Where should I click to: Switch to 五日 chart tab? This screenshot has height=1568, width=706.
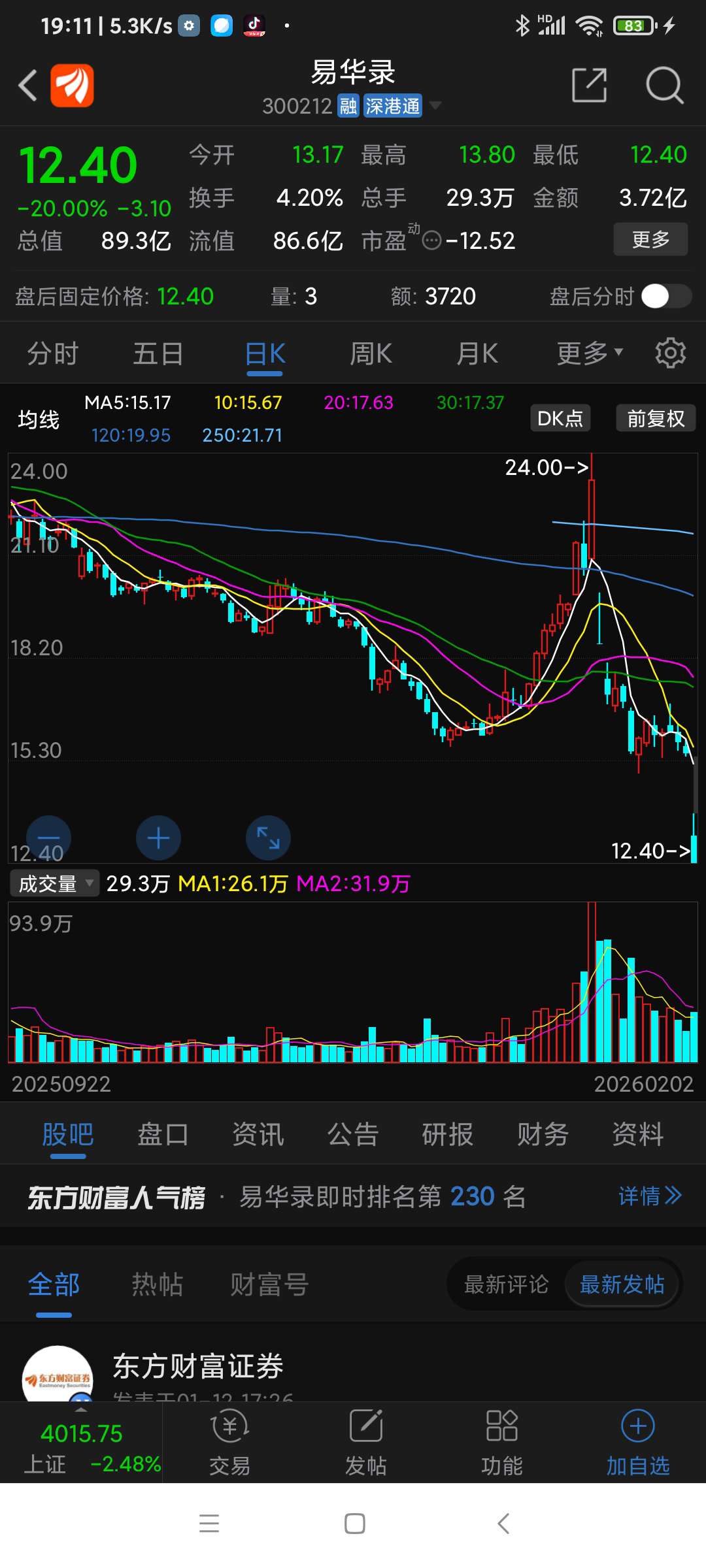[158, 353]
